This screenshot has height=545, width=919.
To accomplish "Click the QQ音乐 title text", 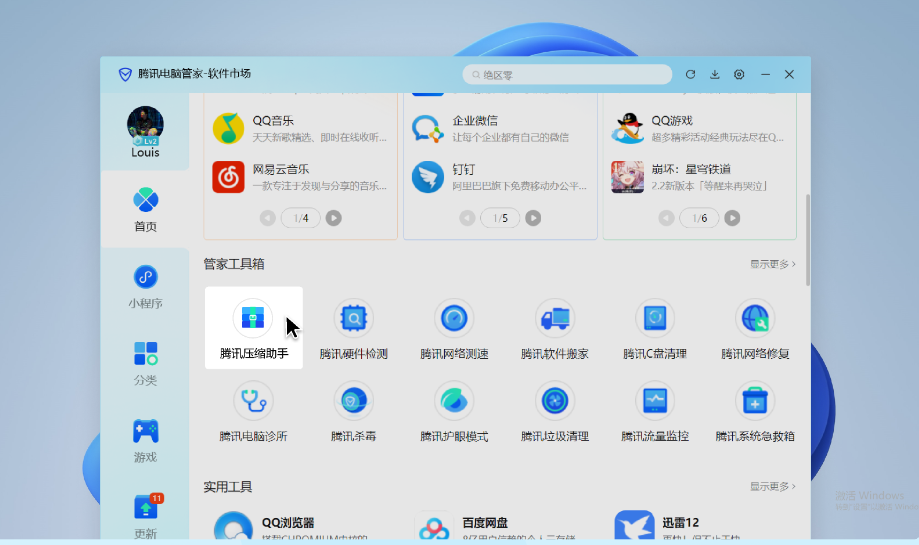I will pos(273,121).
